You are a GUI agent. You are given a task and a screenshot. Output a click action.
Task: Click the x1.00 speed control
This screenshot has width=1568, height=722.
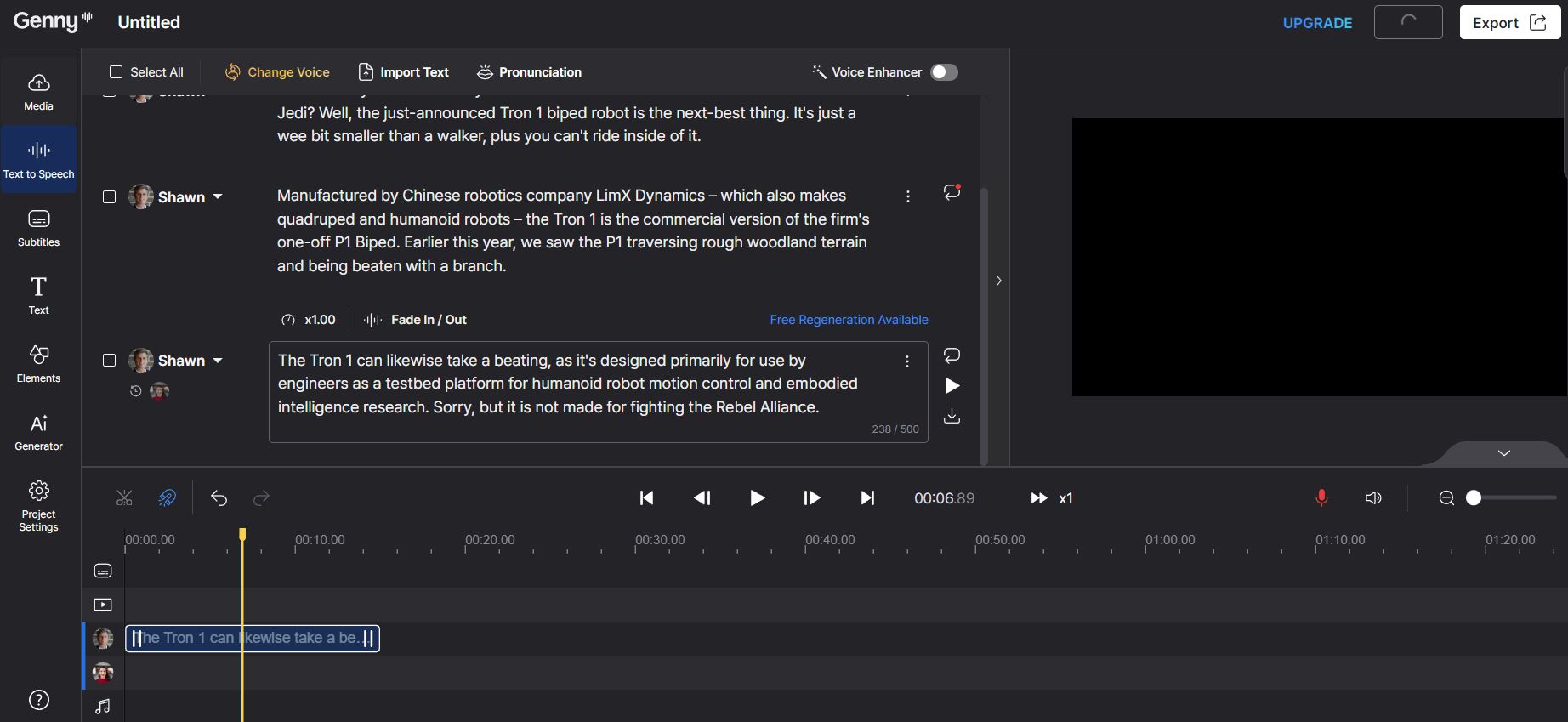click(309, 320)
